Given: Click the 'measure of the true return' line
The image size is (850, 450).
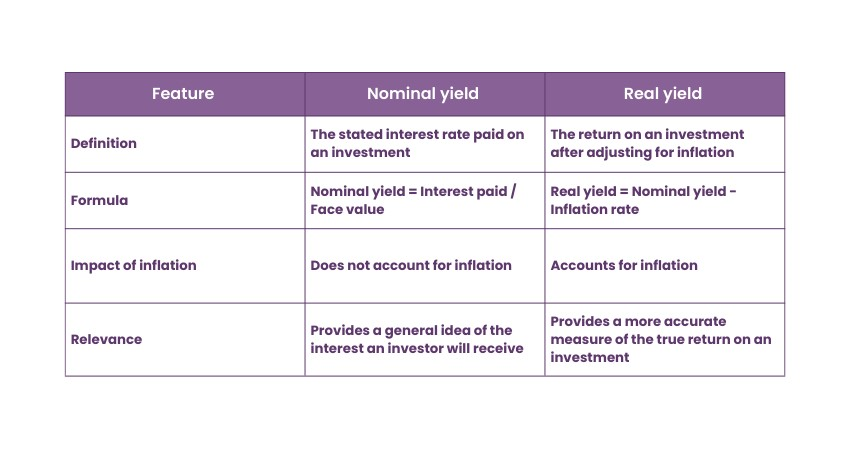Looking at the screenshot, I should pos(660,339).
